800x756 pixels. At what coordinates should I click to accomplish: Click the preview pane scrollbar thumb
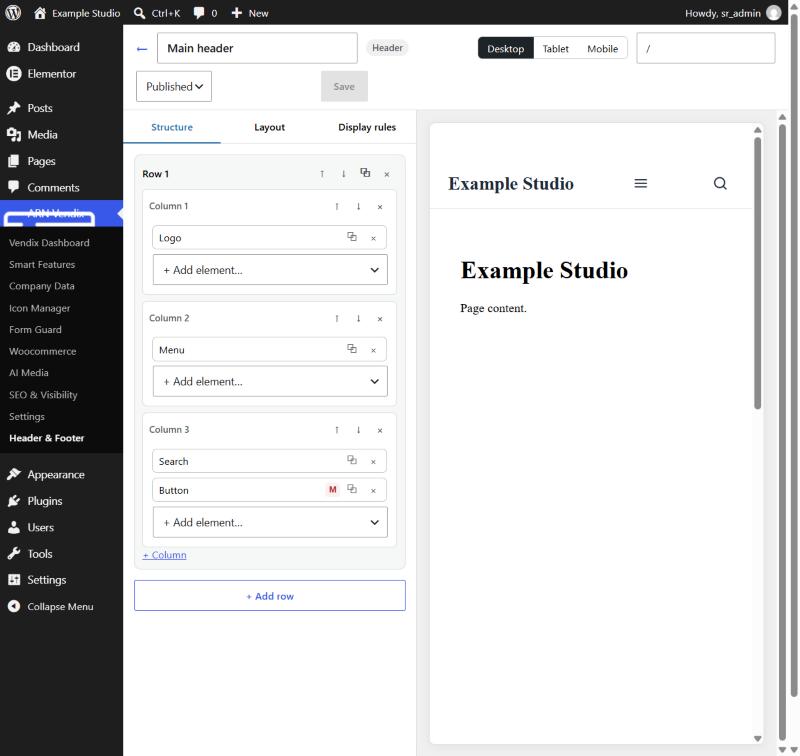758,273
